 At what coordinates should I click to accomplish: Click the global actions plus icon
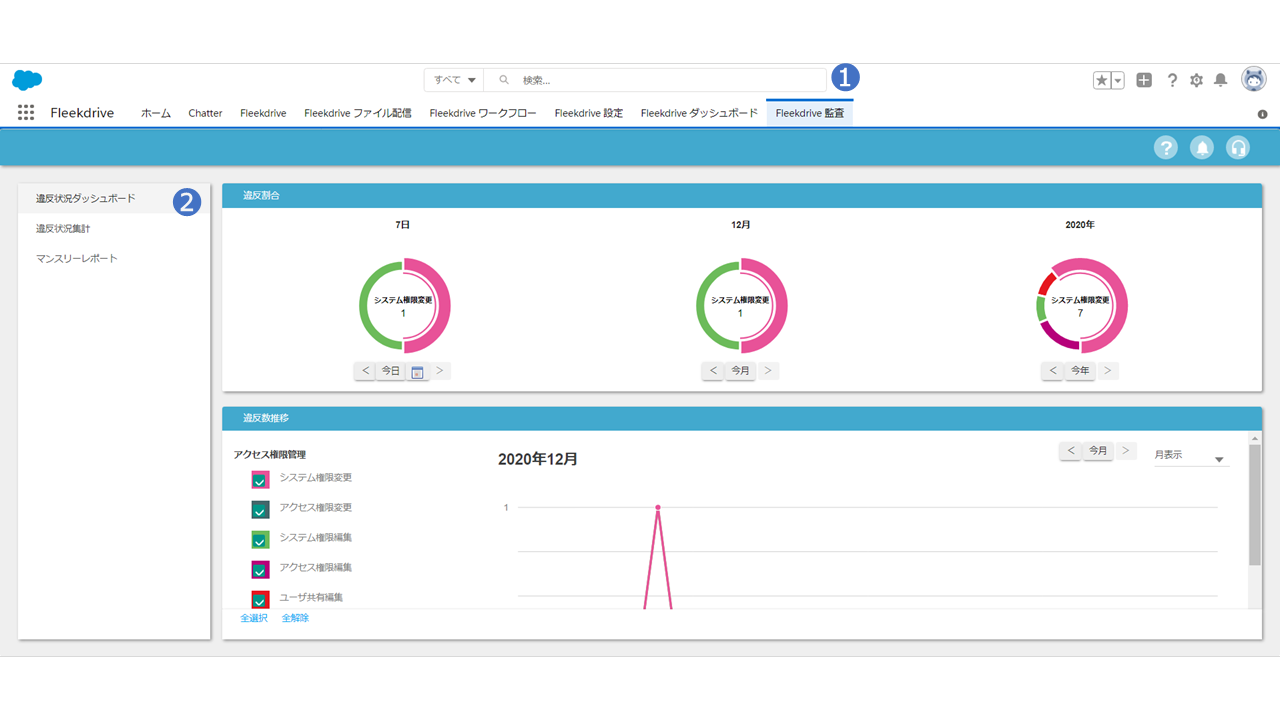point(1144,81)
